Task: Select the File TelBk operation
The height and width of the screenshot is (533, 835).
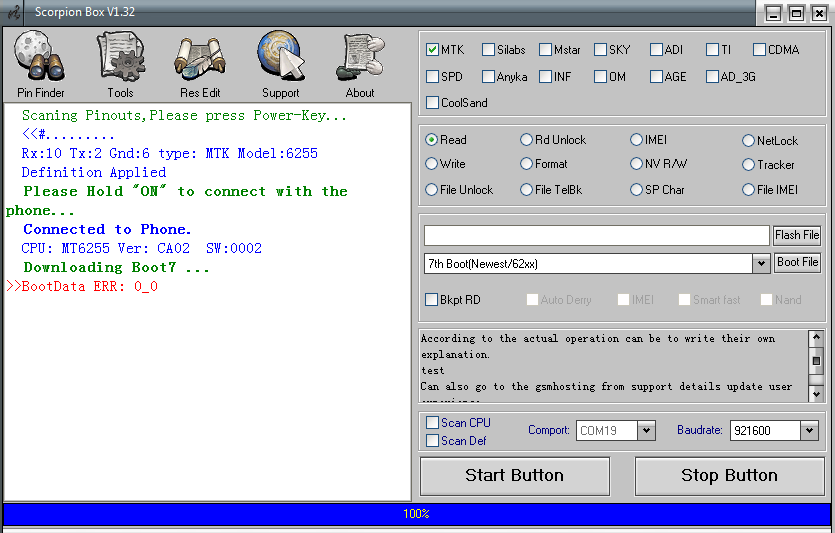Action: 526,190
